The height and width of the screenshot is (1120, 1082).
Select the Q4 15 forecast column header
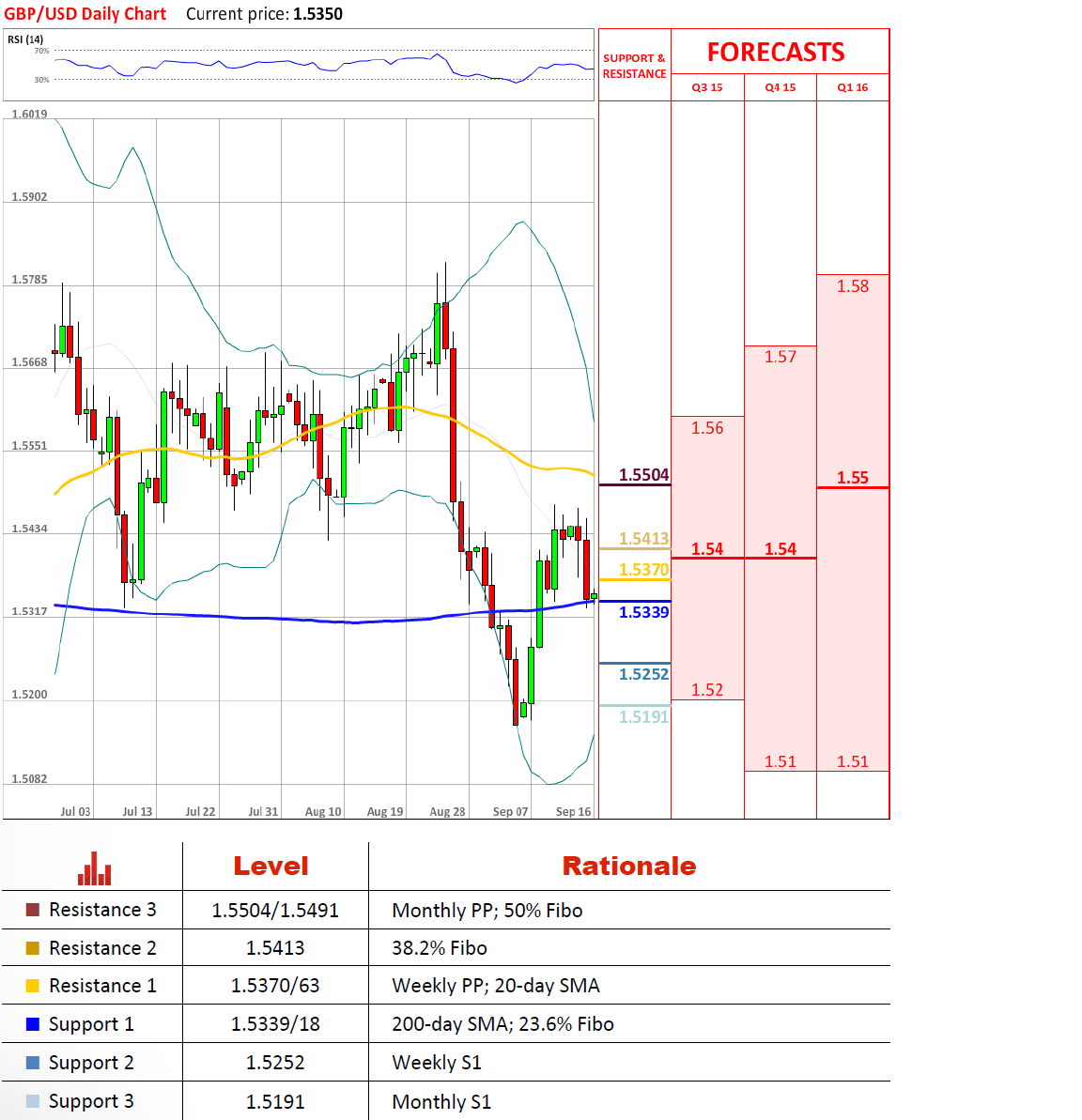pyautogui.click(x=780, y=87)
